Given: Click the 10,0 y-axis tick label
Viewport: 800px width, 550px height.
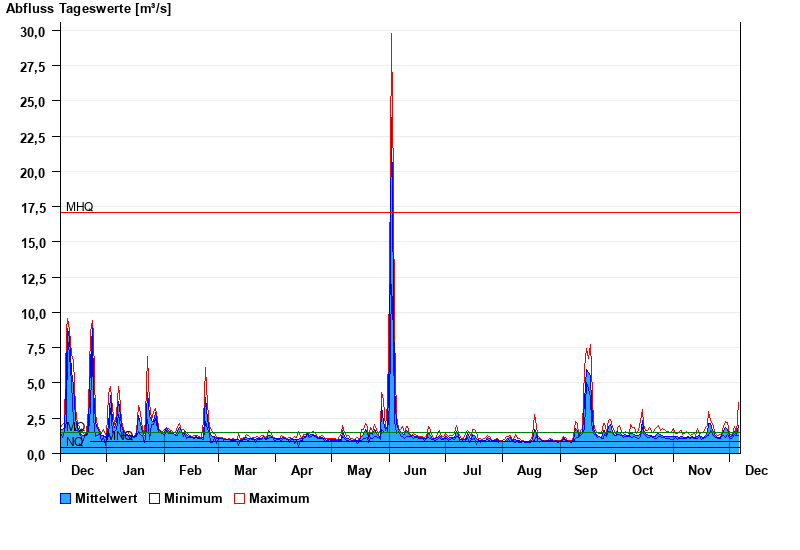Looking at the screenshot, I should (x=33, y=314).
